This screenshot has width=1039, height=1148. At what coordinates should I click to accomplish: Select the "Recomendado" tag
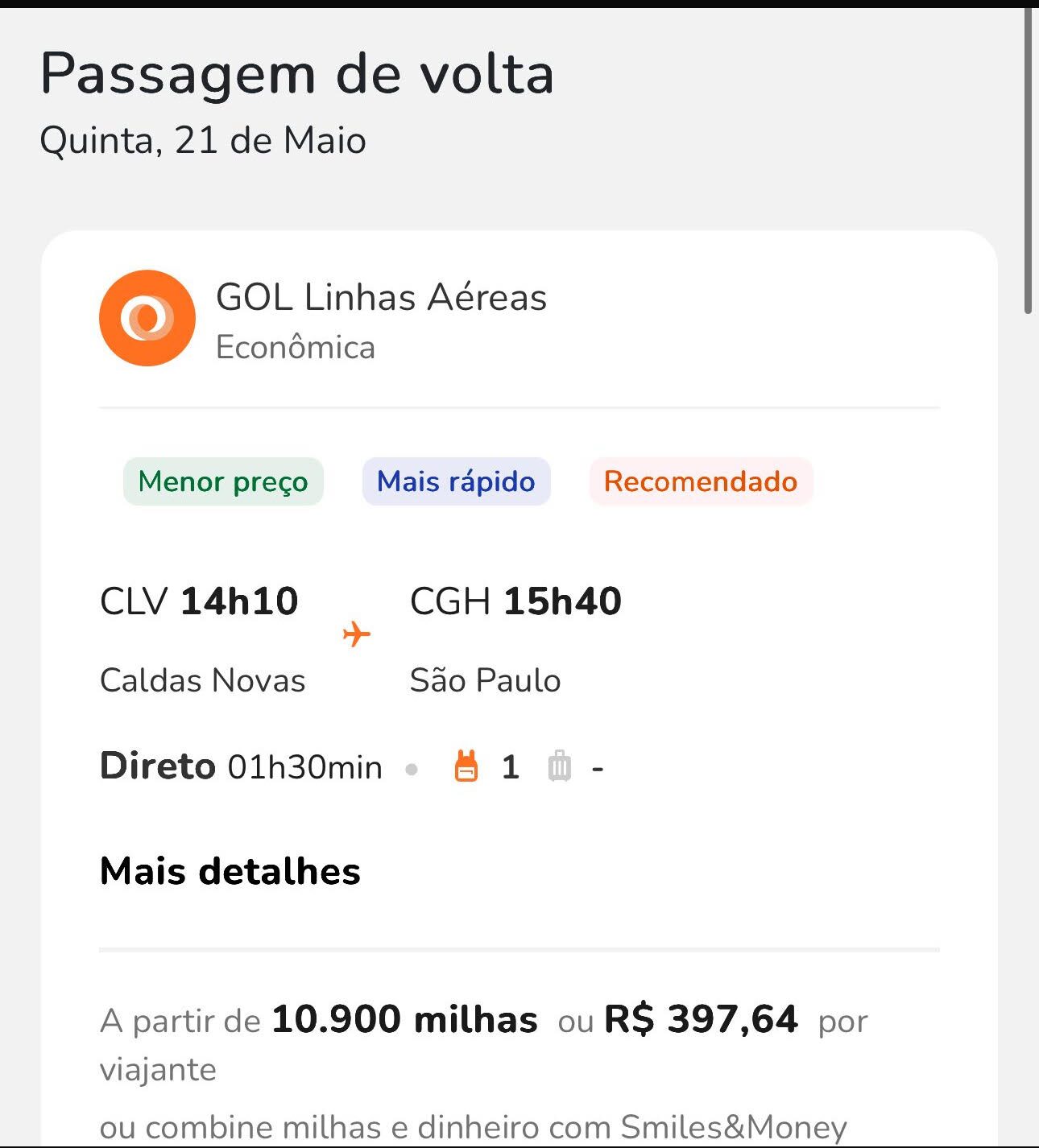pos(701,481)
